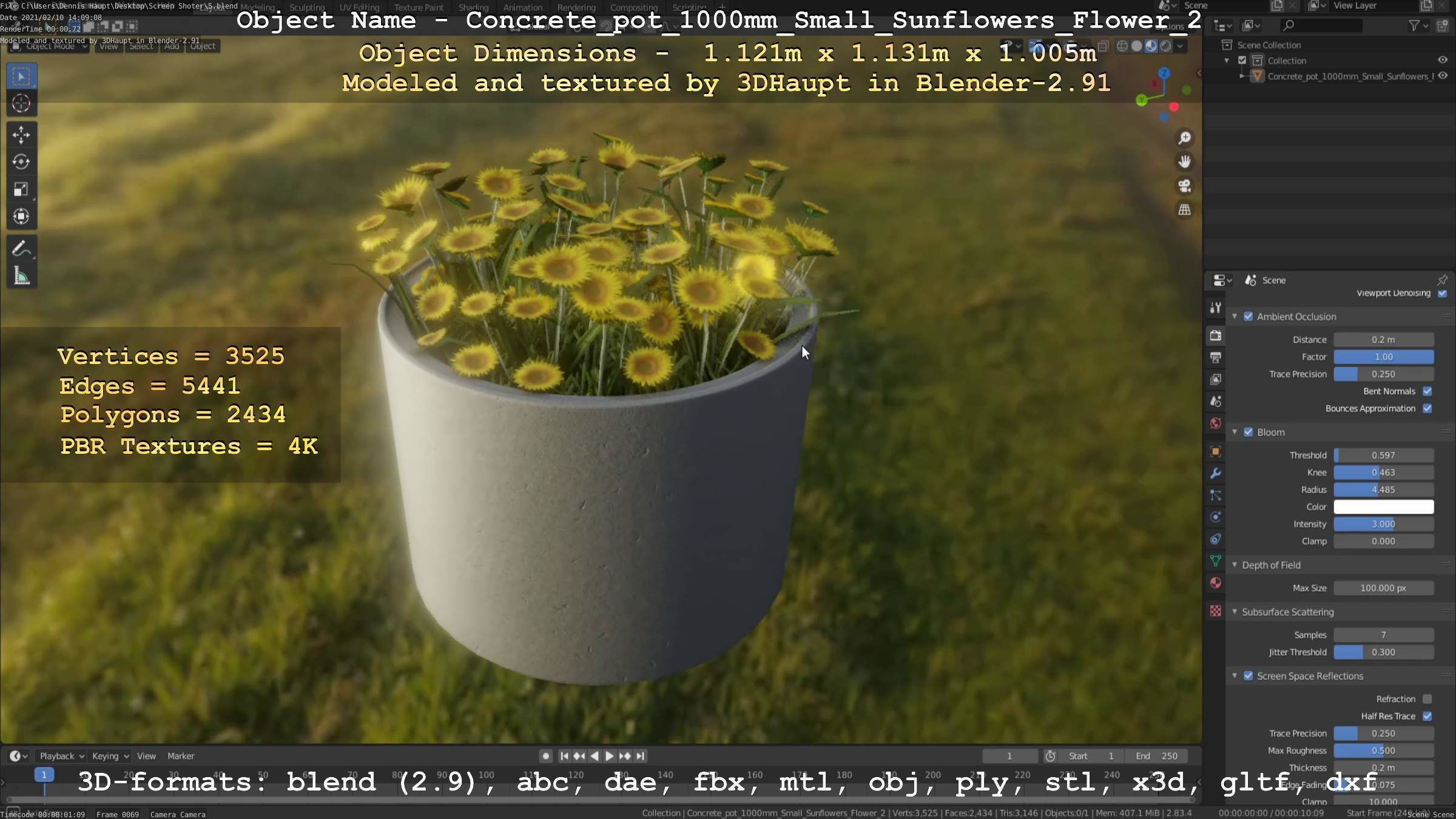Disable the Ambient Occlusion checkbox

click(1248, 316)
